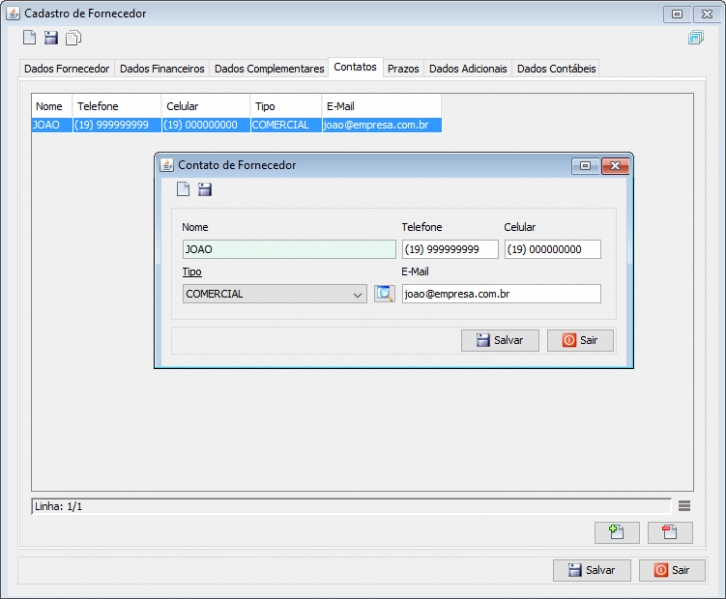Switch to the Dados Contábeis tab
The width and height of the screenshot is (726, 599).
point(556,69)
